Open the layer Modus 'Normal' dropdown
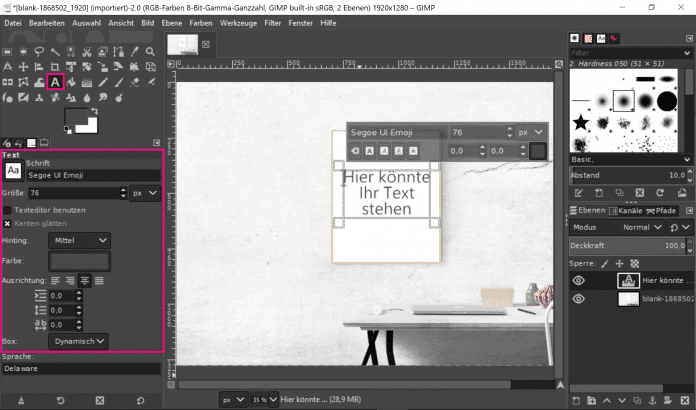The width and height of the screenshot is (696, 410). (642, 227)
